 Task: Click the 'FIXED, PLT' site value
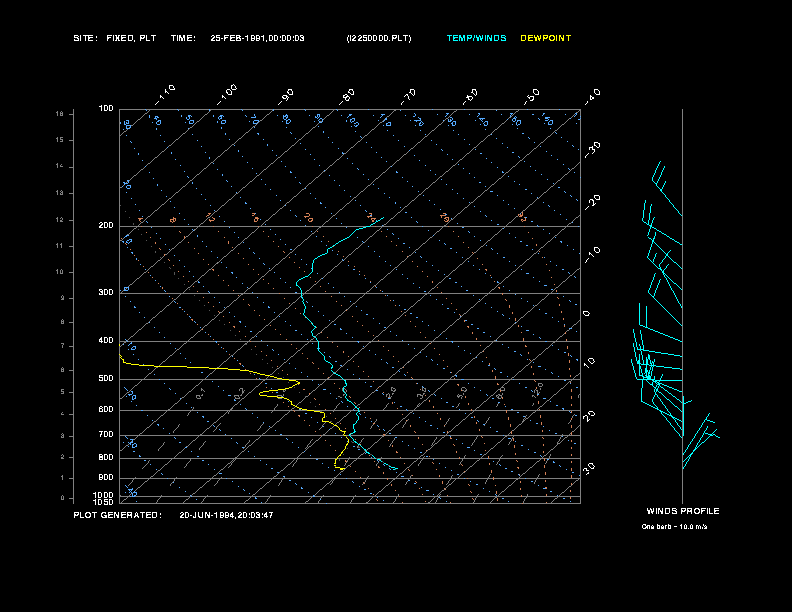point(131,38)
